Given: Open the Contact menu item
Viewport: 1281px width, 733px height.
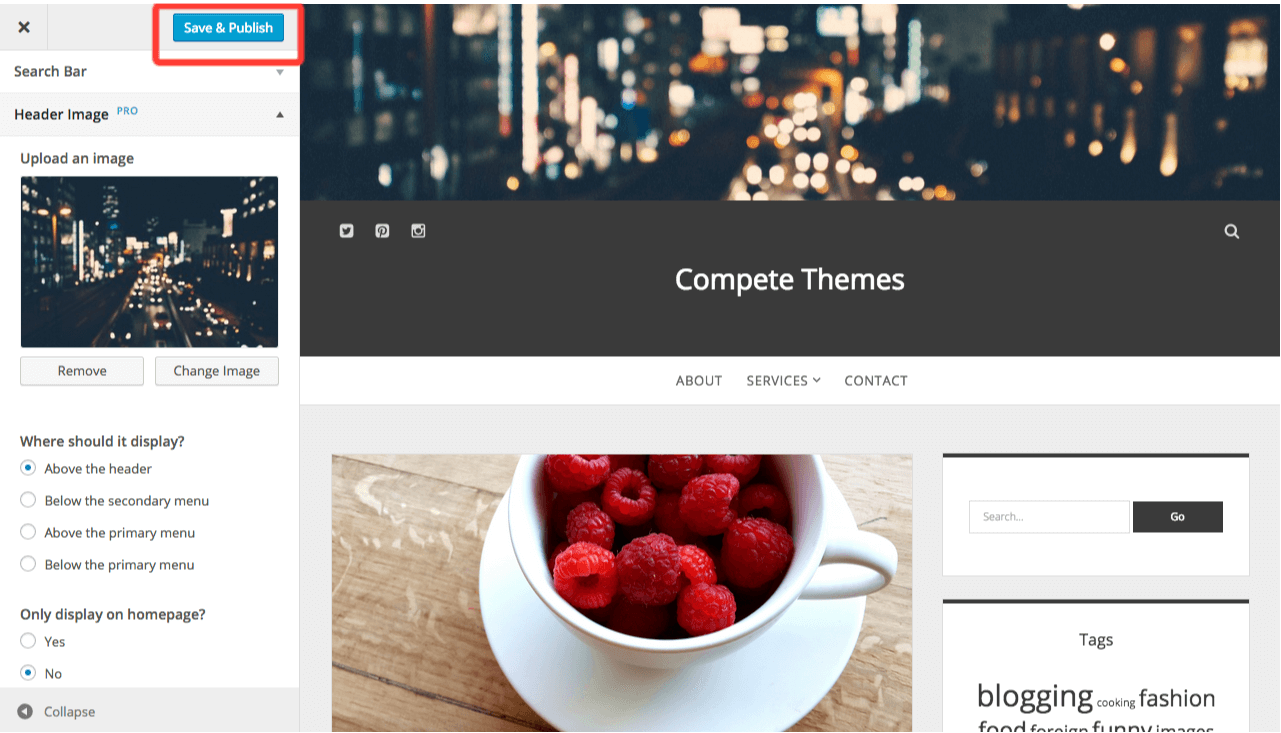Looking at the screenshot, I should tap(876, 381).
